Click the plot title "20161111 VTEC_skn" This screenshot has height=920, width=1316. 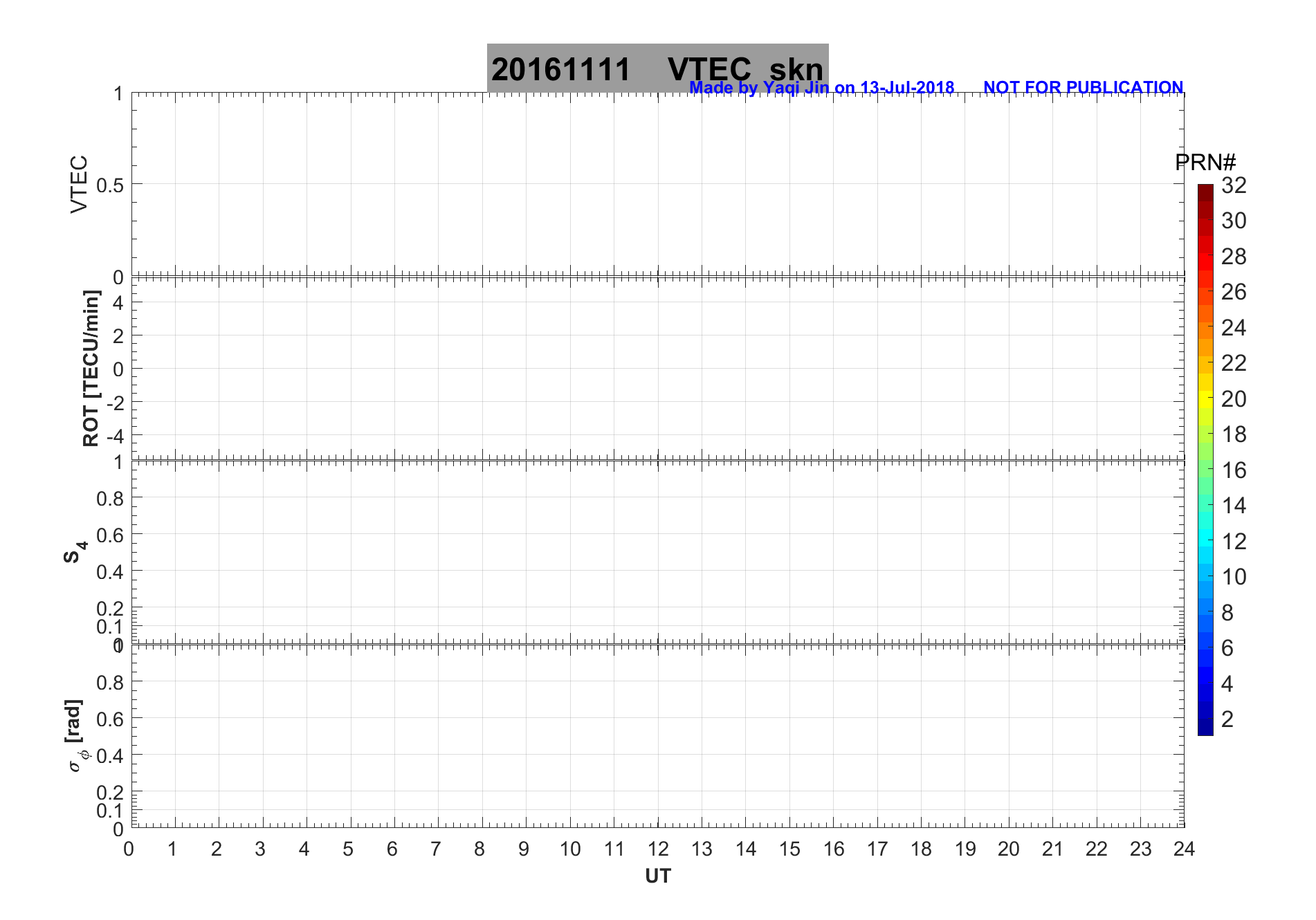point(657,69)
